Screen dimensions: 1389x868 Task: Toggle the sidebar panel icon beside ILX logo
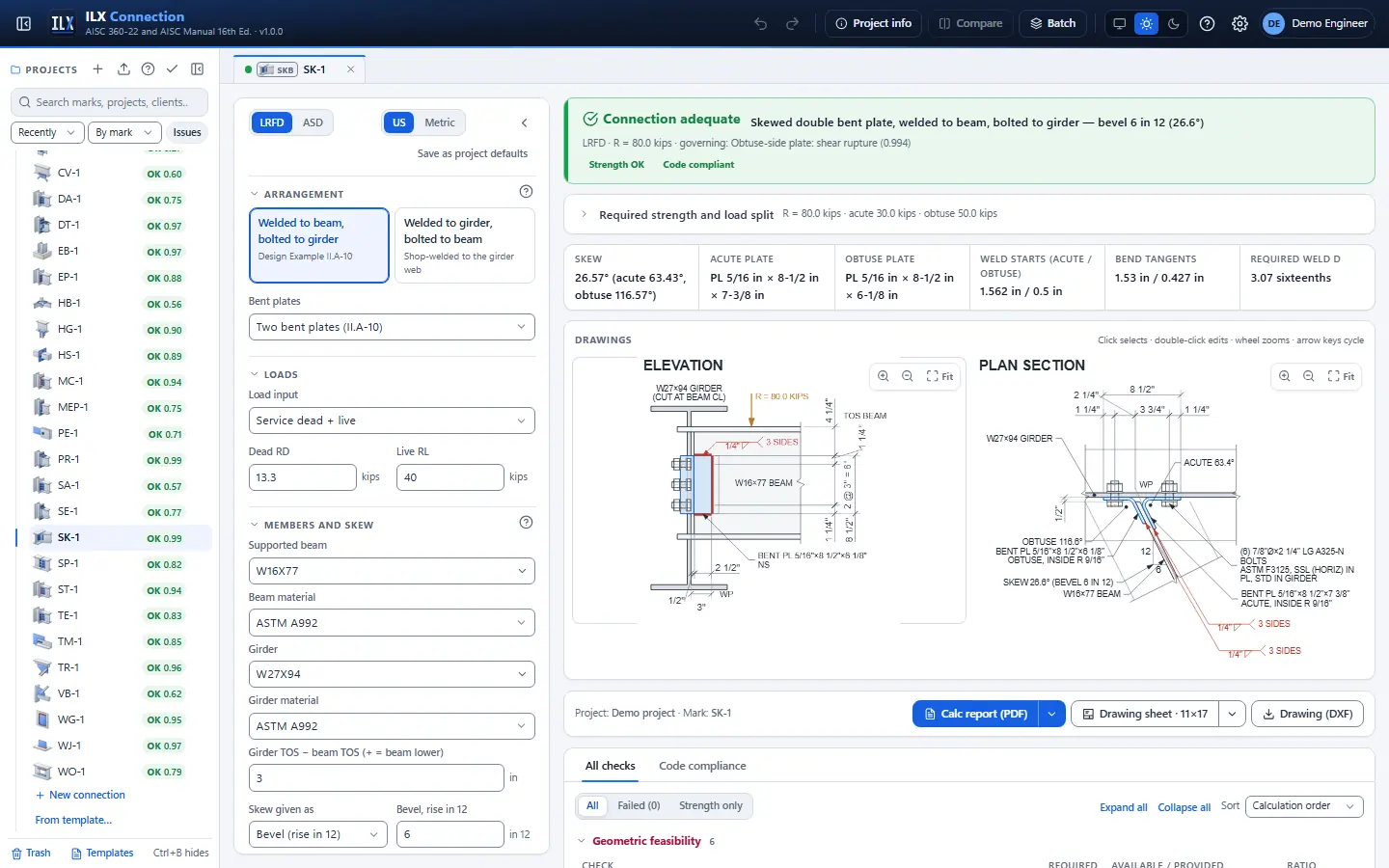24,23
